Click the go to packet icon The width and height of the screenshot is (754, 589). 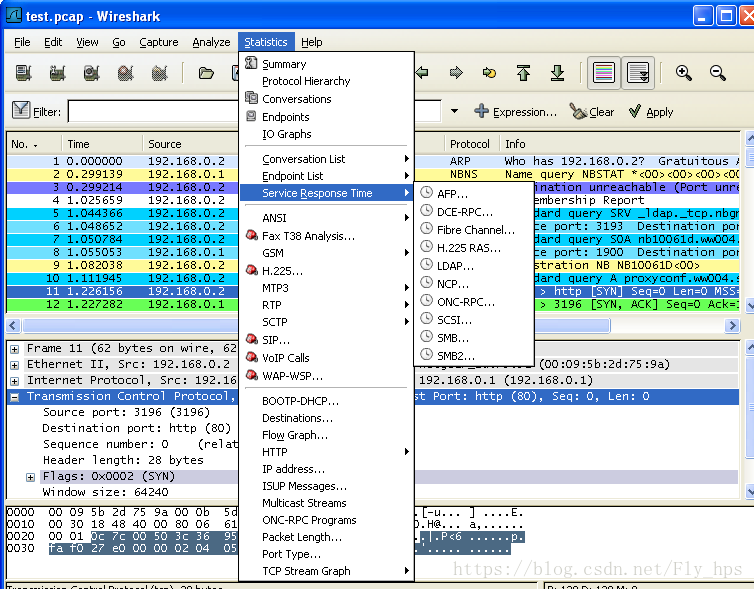point(490,73)
